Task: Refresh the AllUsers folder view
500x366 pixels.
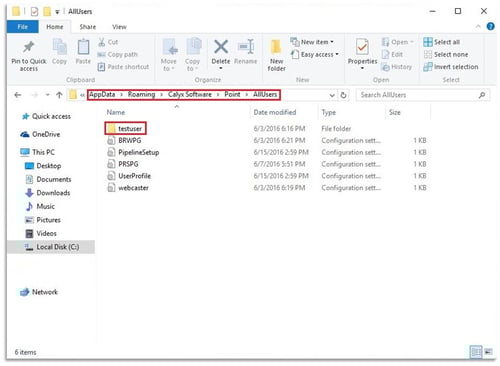Action: pyautogui.click(x=343, y=95)
